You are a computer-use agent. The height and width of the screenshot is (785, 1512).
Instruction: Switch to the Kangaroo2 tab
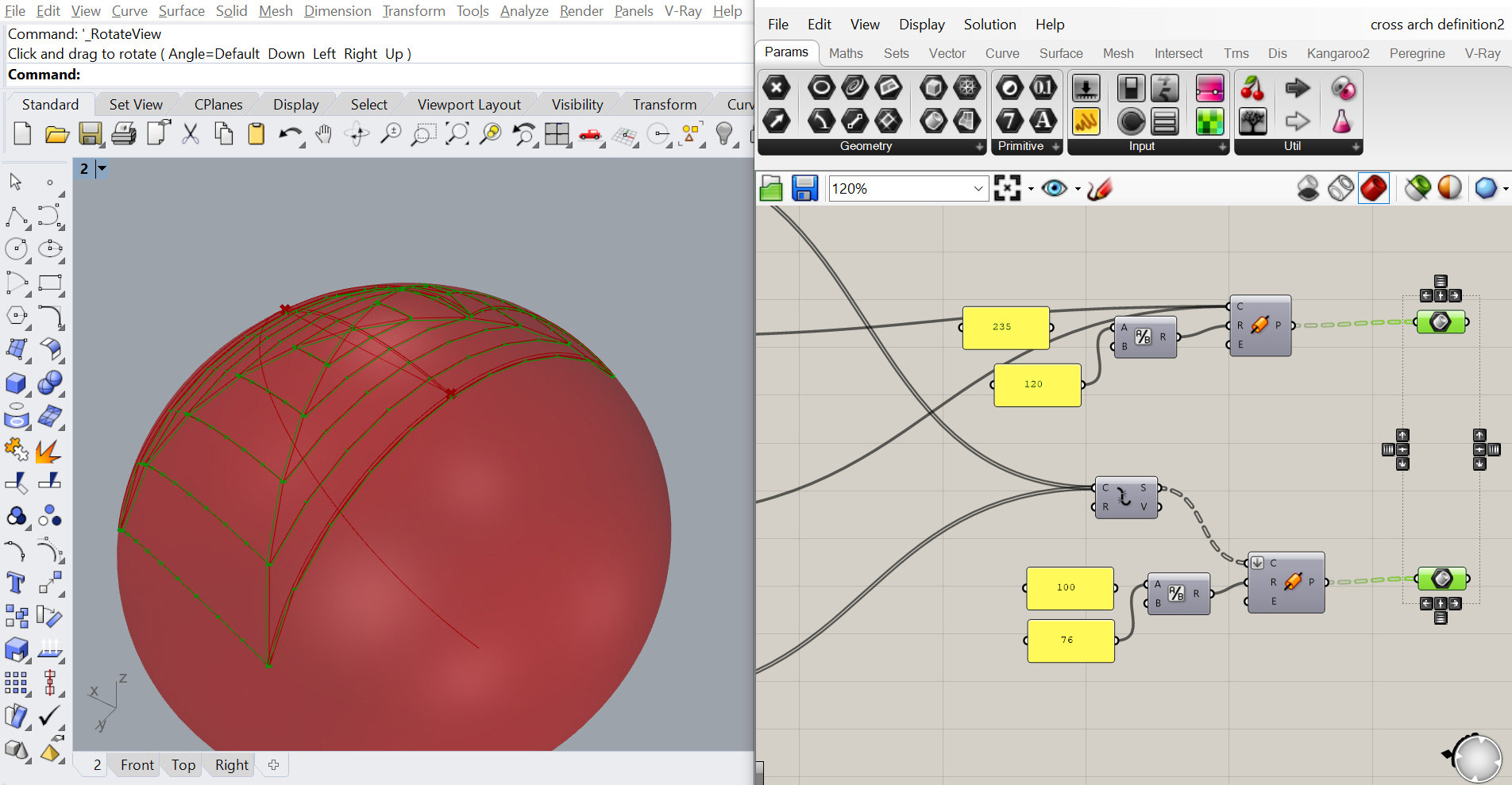(x=1338, y=53)
